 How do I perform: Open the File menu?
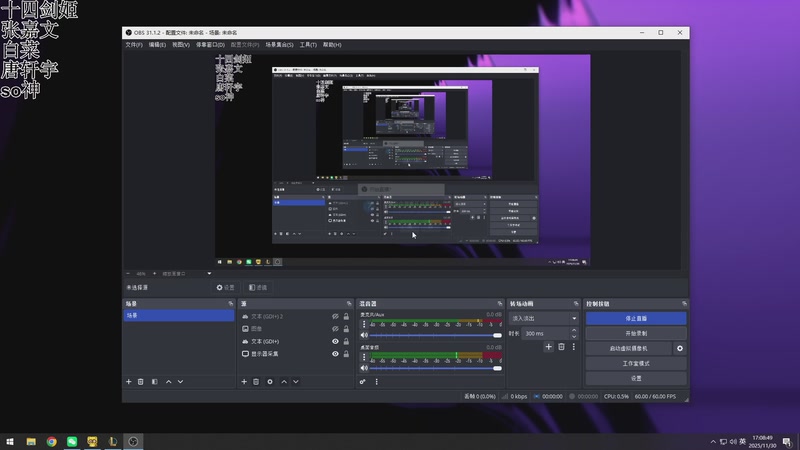pyautogui.click(x=134, y=45)
